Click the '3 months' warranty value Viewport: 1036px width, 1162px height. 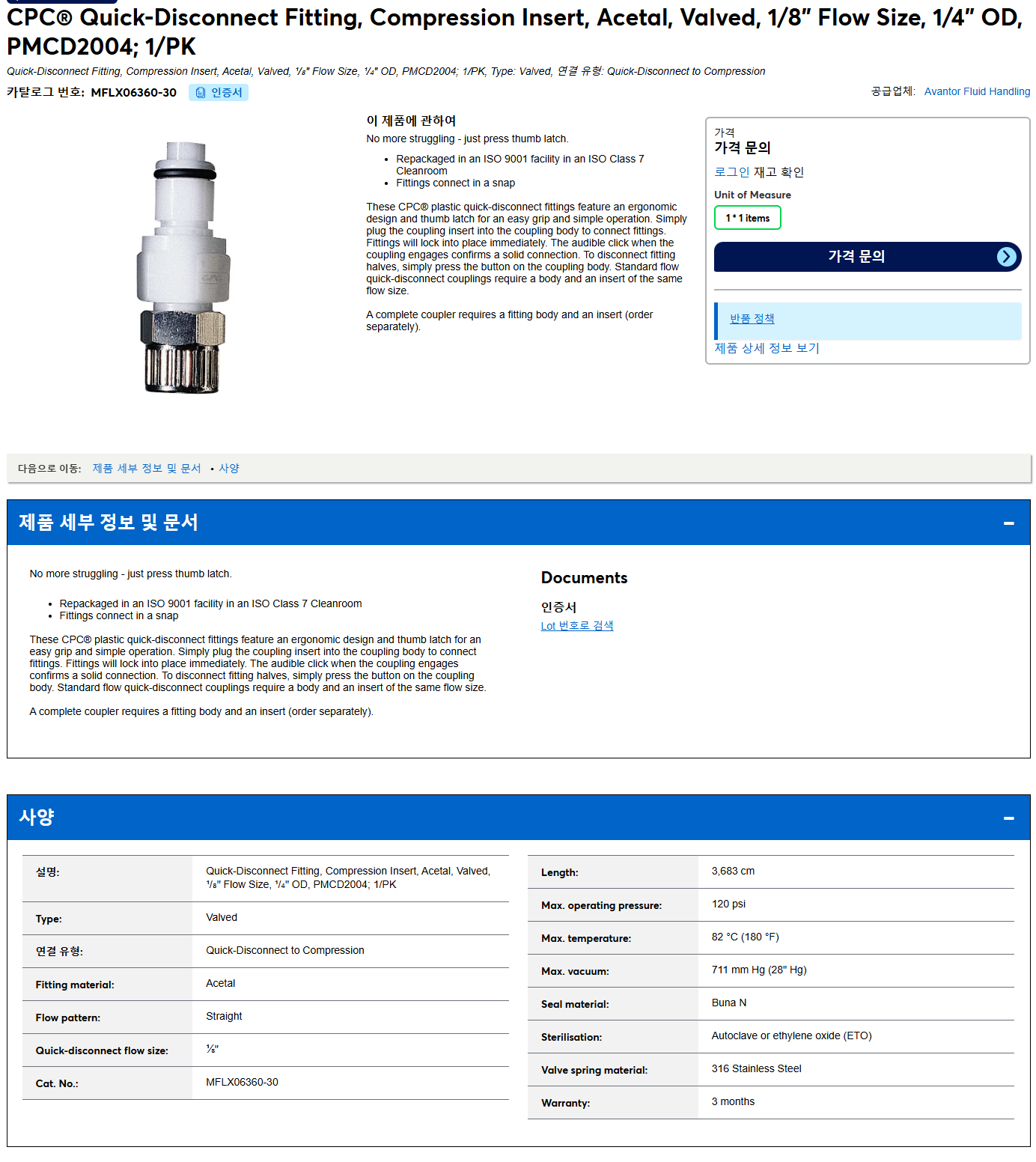tap(733, 1101)
